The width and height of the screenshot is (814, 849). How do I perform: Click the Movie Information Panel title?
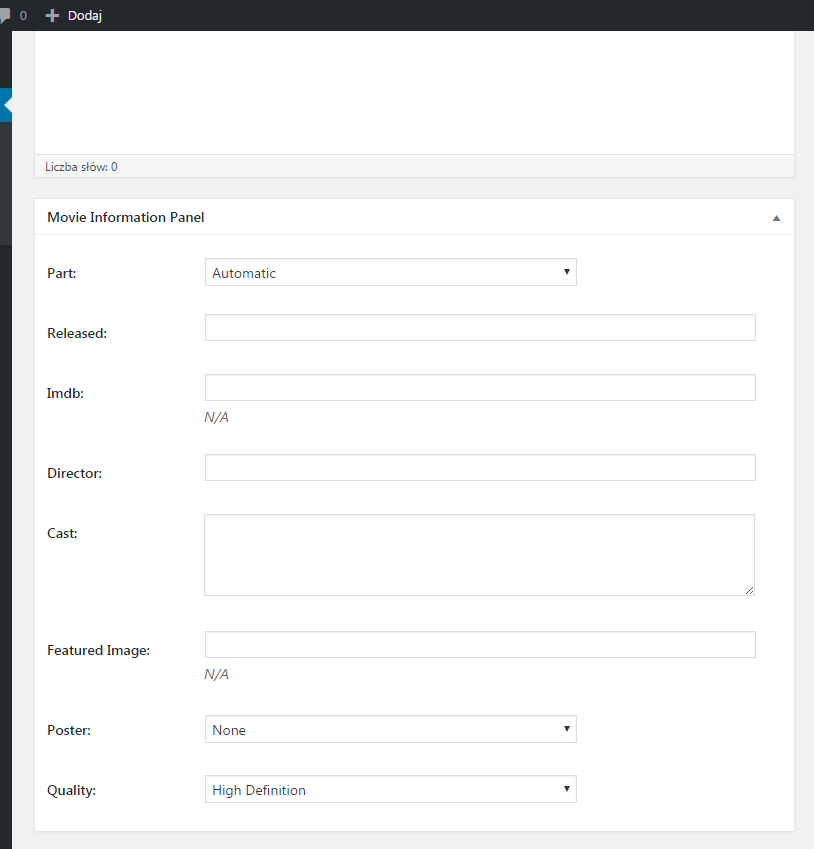click(x=126, y=217)
